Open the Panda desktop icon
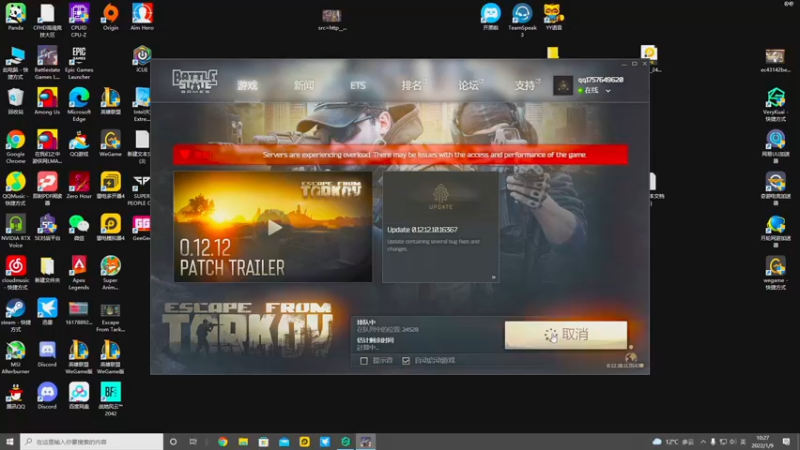Screen dimensions: 800x450 coord(15,17)
